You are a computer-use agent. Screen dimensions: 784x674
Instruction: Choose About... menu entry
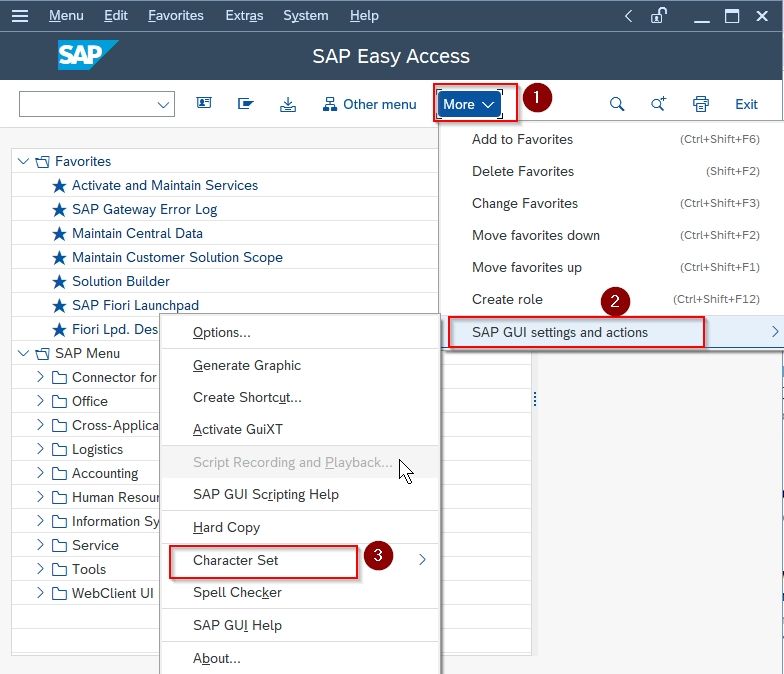tap(300, 658)
